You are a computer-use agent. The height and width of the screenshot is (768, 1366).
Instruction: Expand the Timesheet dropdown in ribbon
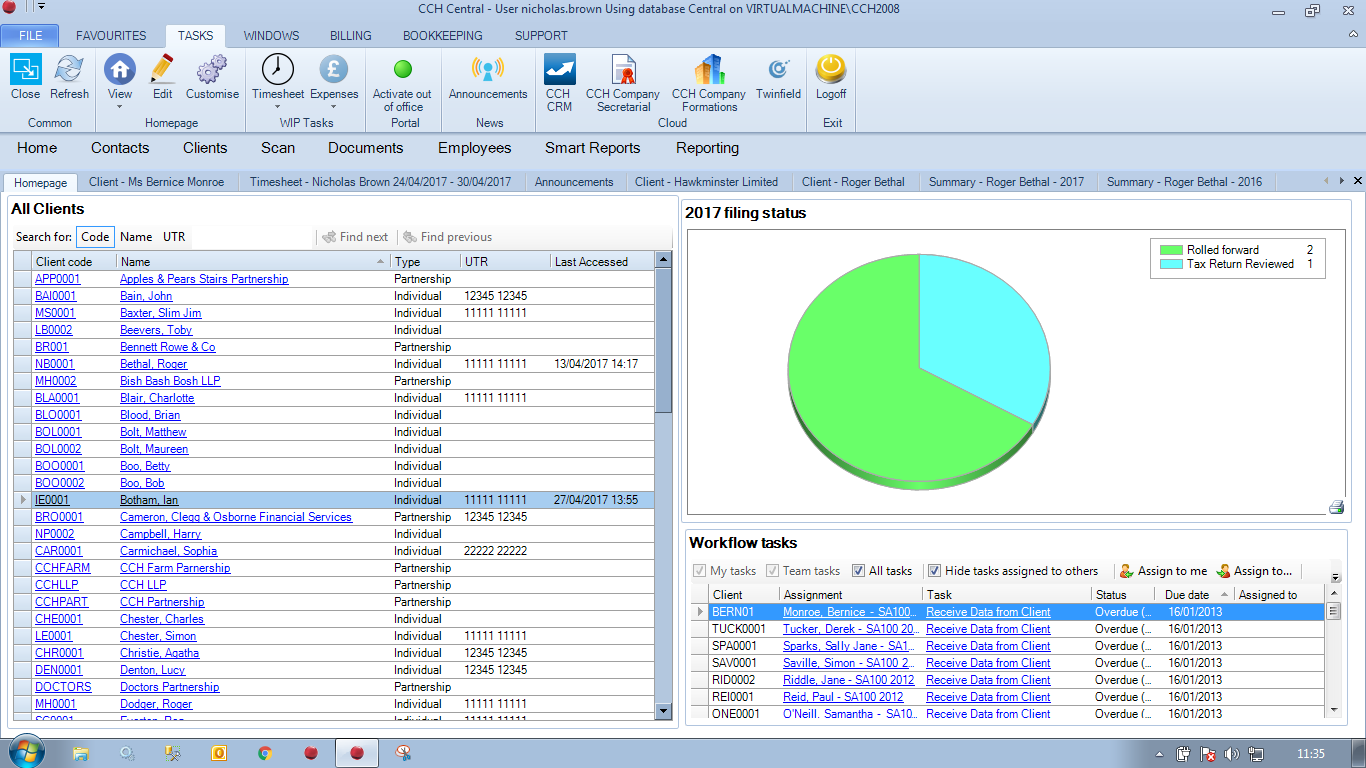pyautogui.click(x=278, y=107)
